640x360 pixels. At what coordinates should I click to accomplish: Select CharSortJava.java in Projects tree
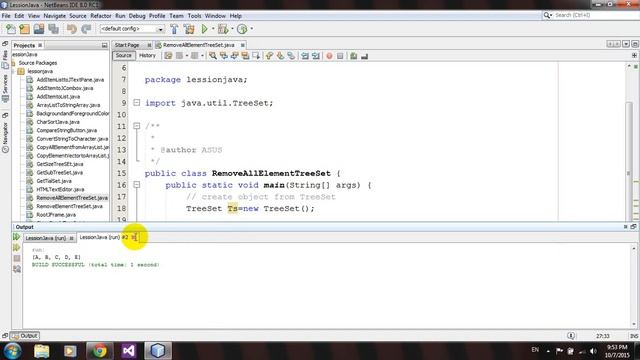point(58,122)
